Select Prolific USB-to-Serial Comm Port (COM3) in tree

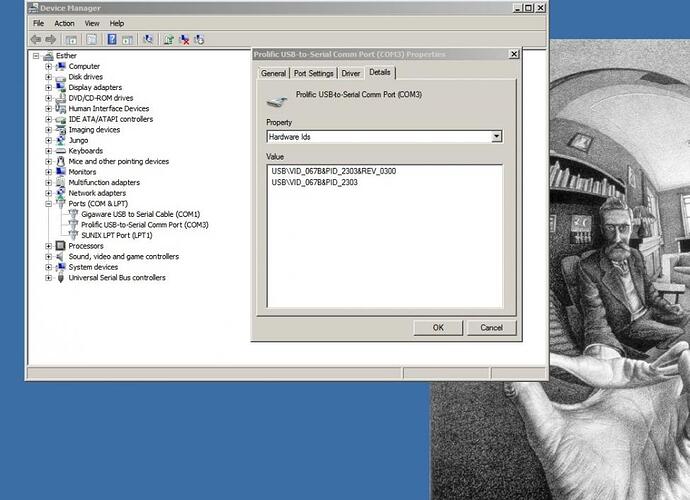pos(145,225)
